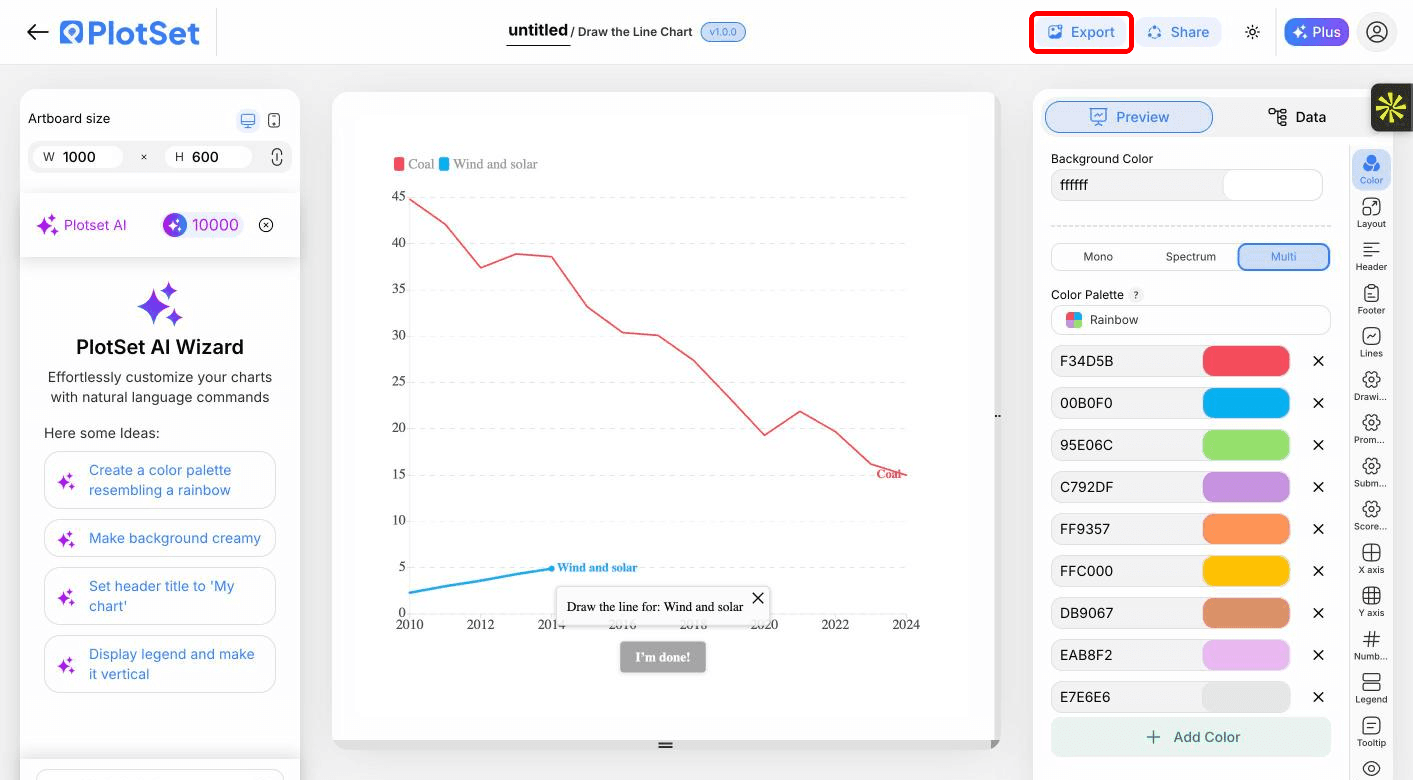Close the 'Draw the line for' tooltip
Screen dimensions: 1413x780
(x=758, y=598)
